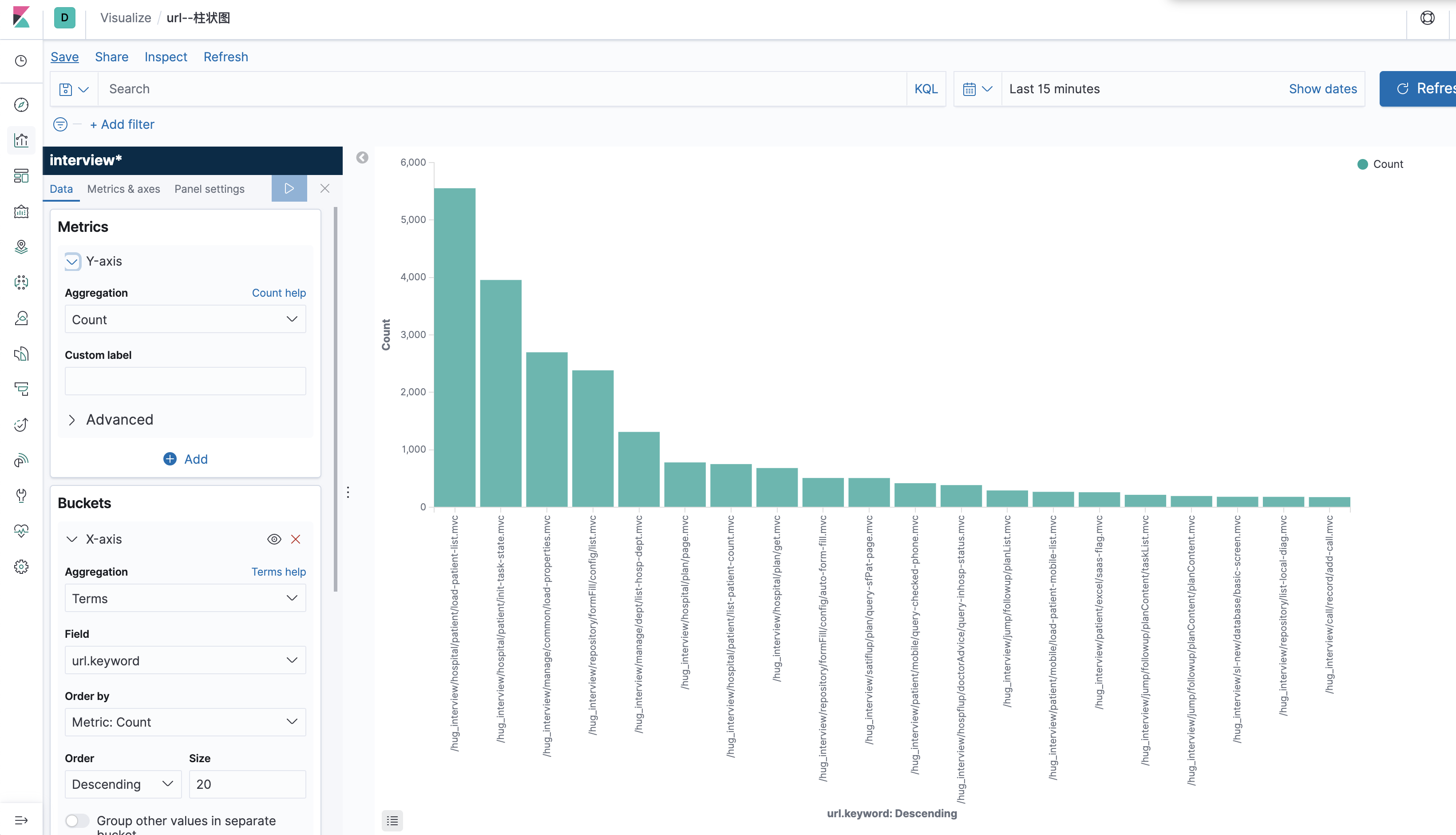The image size is (1456, 835).
Task: Open Machine Learning icon in sidebar
Action: click(x=21, y=283)
